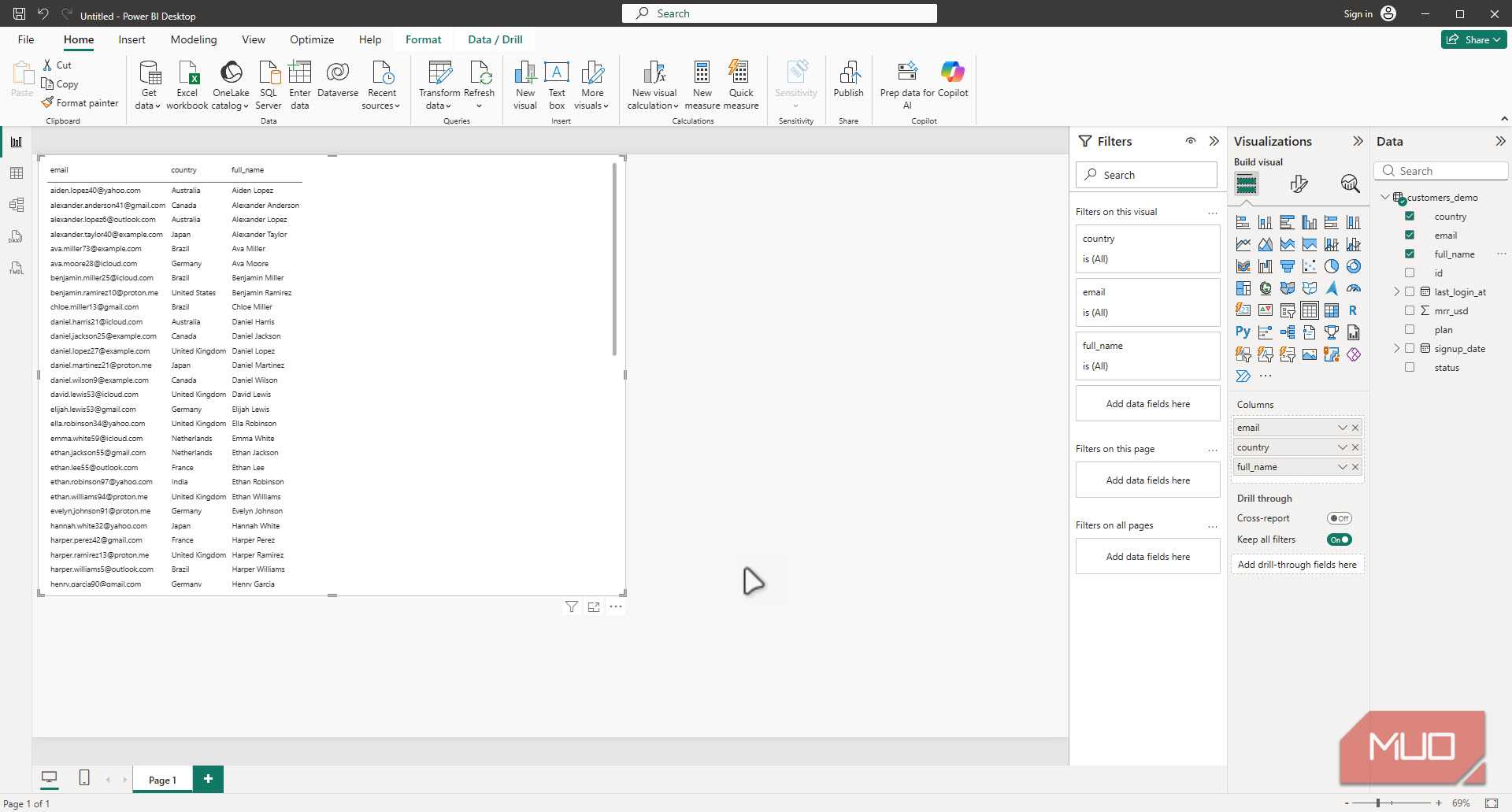
Task: Choose the funnel visualization
Action: pos(1287,266)
